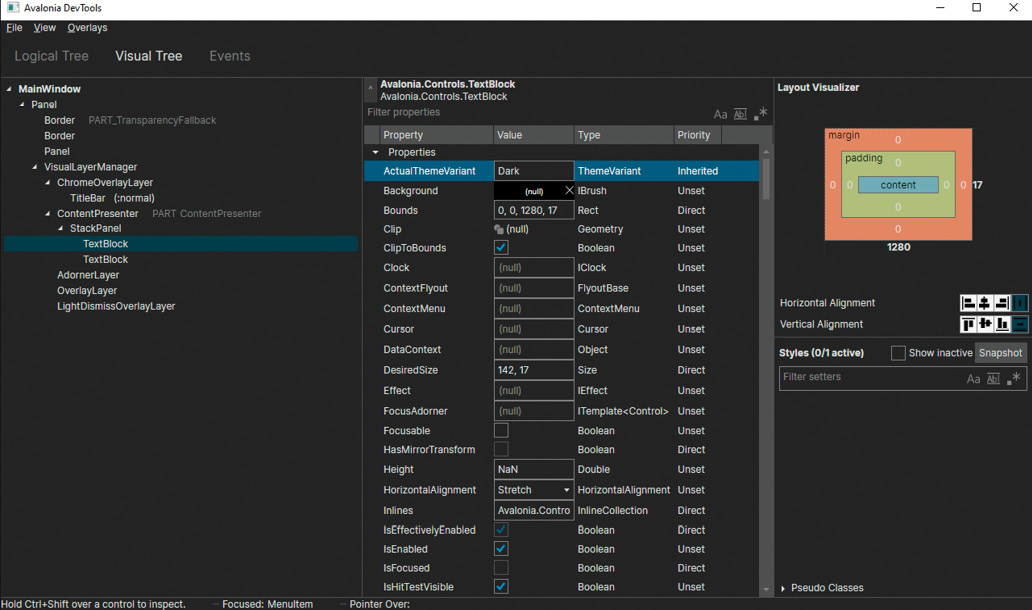Toggle whole-word match in Filter setters
This screenshot has height=610, width=1032.
tap(994, 379)
